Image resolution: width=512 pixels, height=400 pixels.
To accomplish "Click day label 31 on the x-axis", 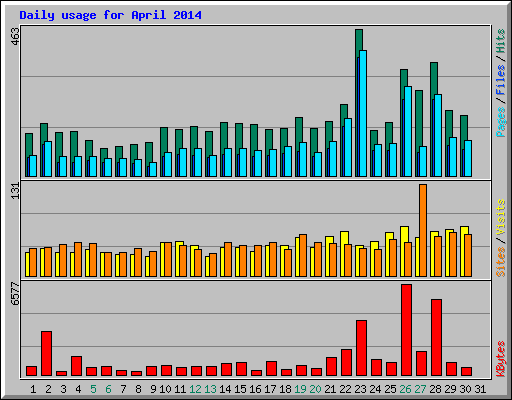I will (x=480, y=389).
